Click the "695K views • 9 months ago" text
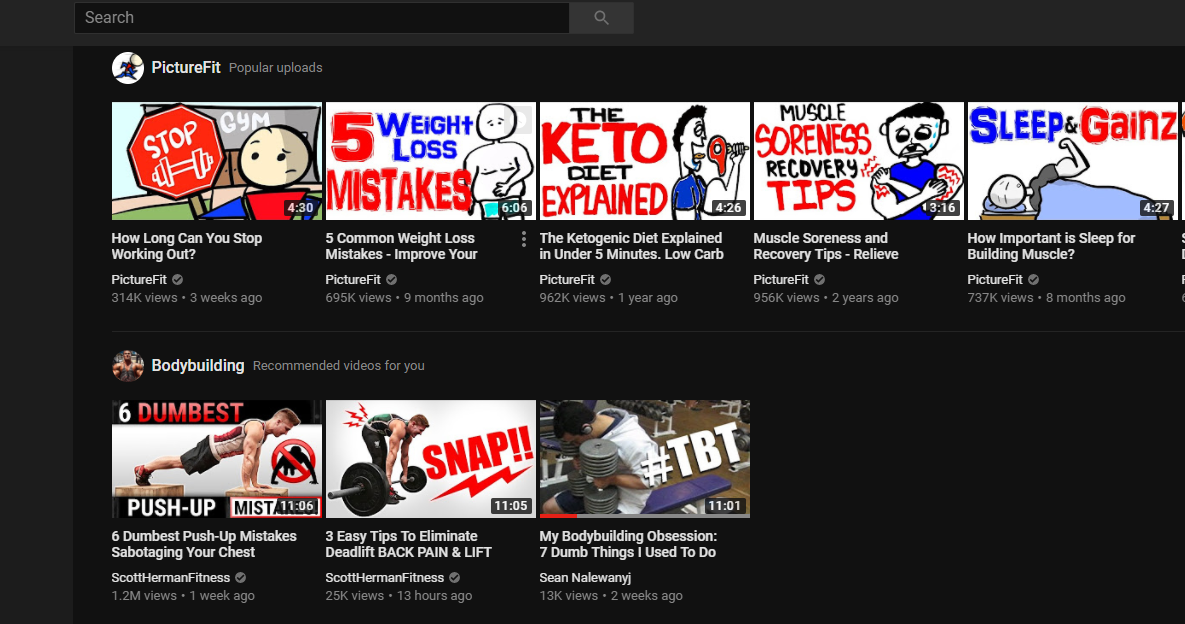The width and height of the screenshot is (1185, 624). 404,298
